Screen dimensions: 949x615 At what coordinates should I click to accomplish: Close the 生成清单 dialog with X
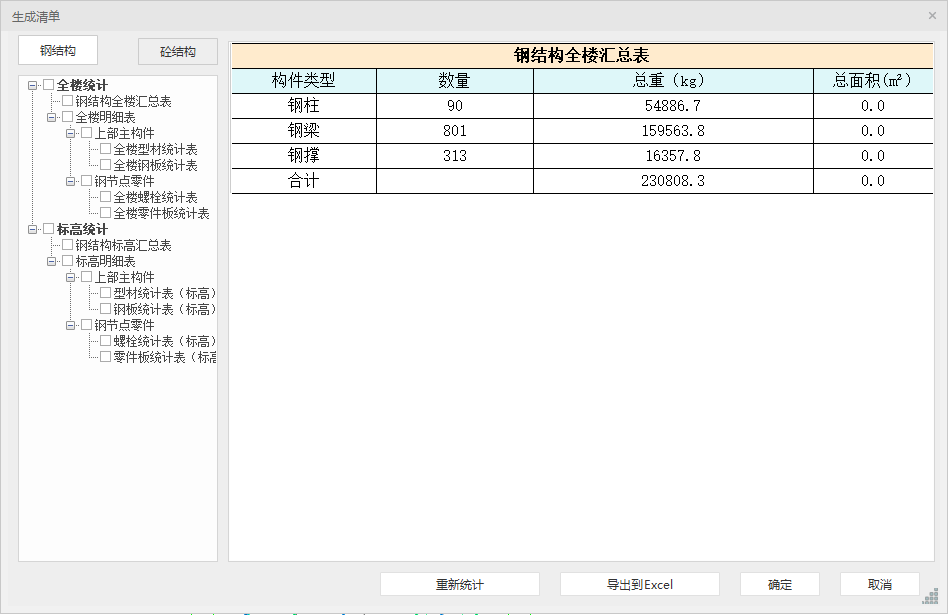[x=932, y=15]
